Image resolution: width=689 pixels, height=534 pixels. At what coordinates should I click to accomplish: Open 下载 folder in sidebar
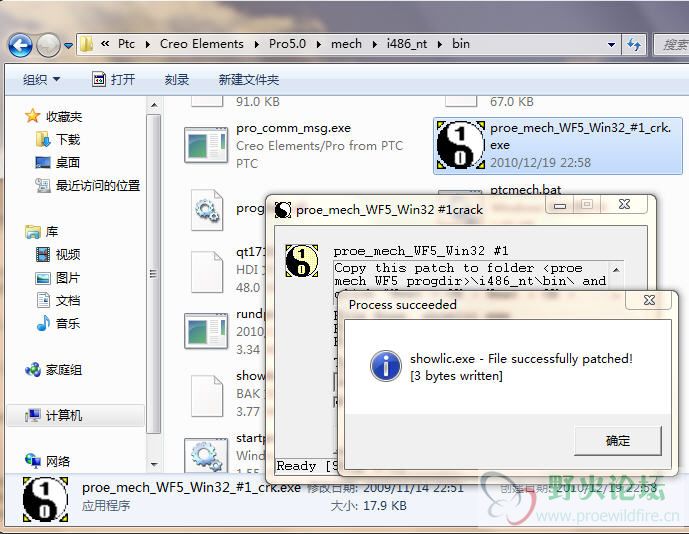tap(68, 139)
